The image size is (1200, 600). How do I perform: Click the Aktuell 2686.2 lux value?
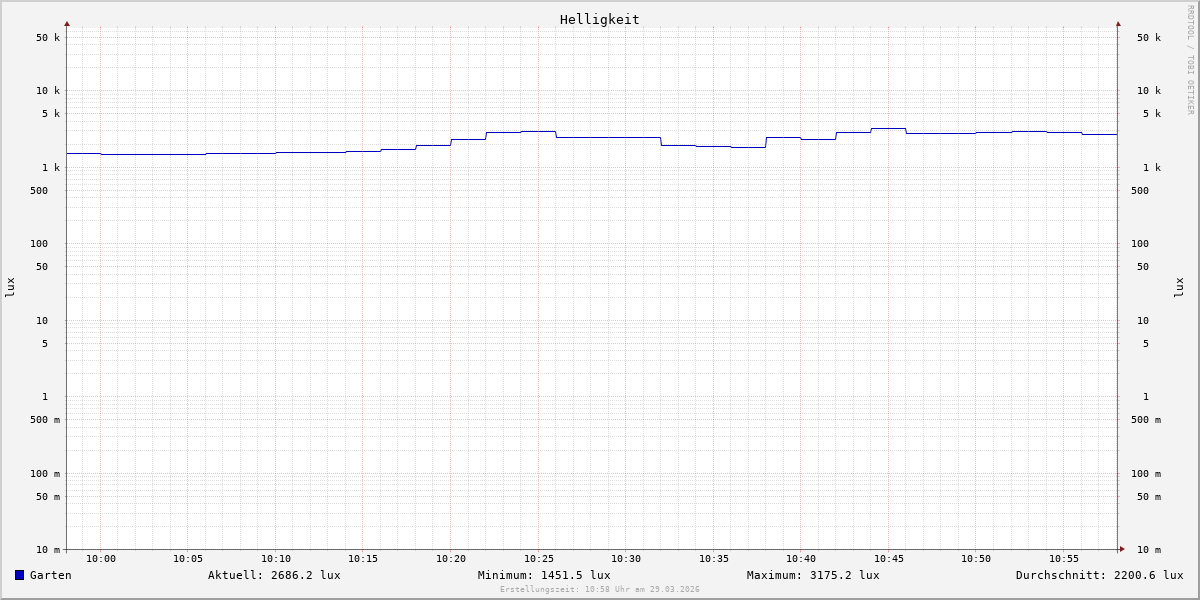click(x=274, y=575)
